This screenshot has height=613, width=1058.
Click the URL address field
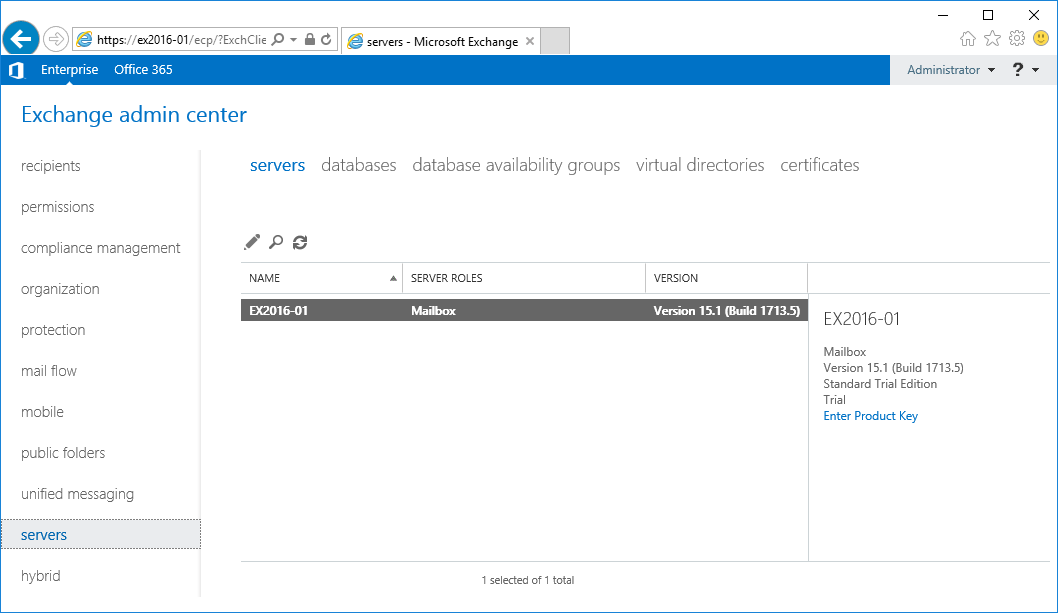[x=182, y=40]
